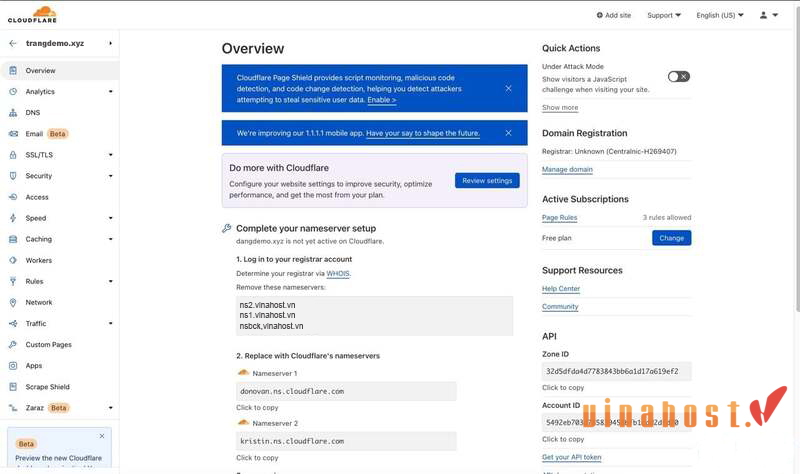Click the Email envelope icon
The image size is (800, 474).
13,134
